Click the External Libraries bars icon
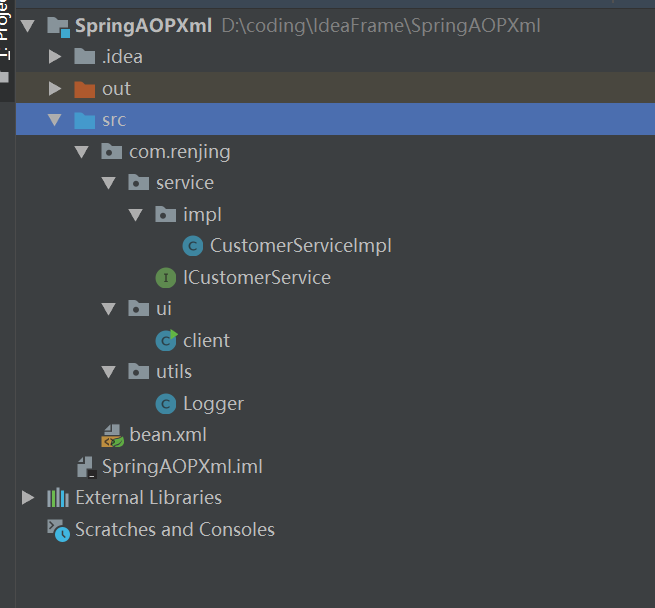Viewport: 655px width, 608px height. pos(58,498)
